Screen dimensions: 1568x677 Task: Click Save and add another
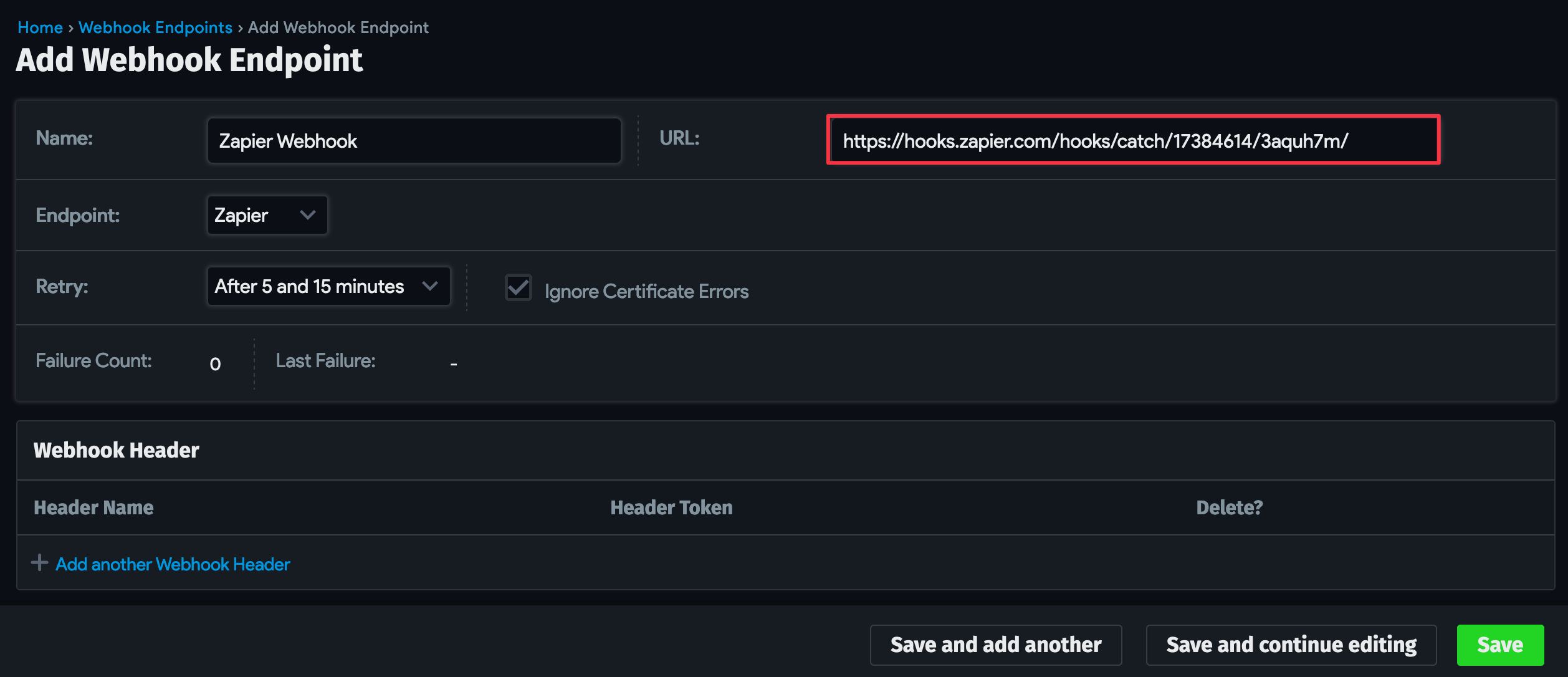[x=995, y=645]
